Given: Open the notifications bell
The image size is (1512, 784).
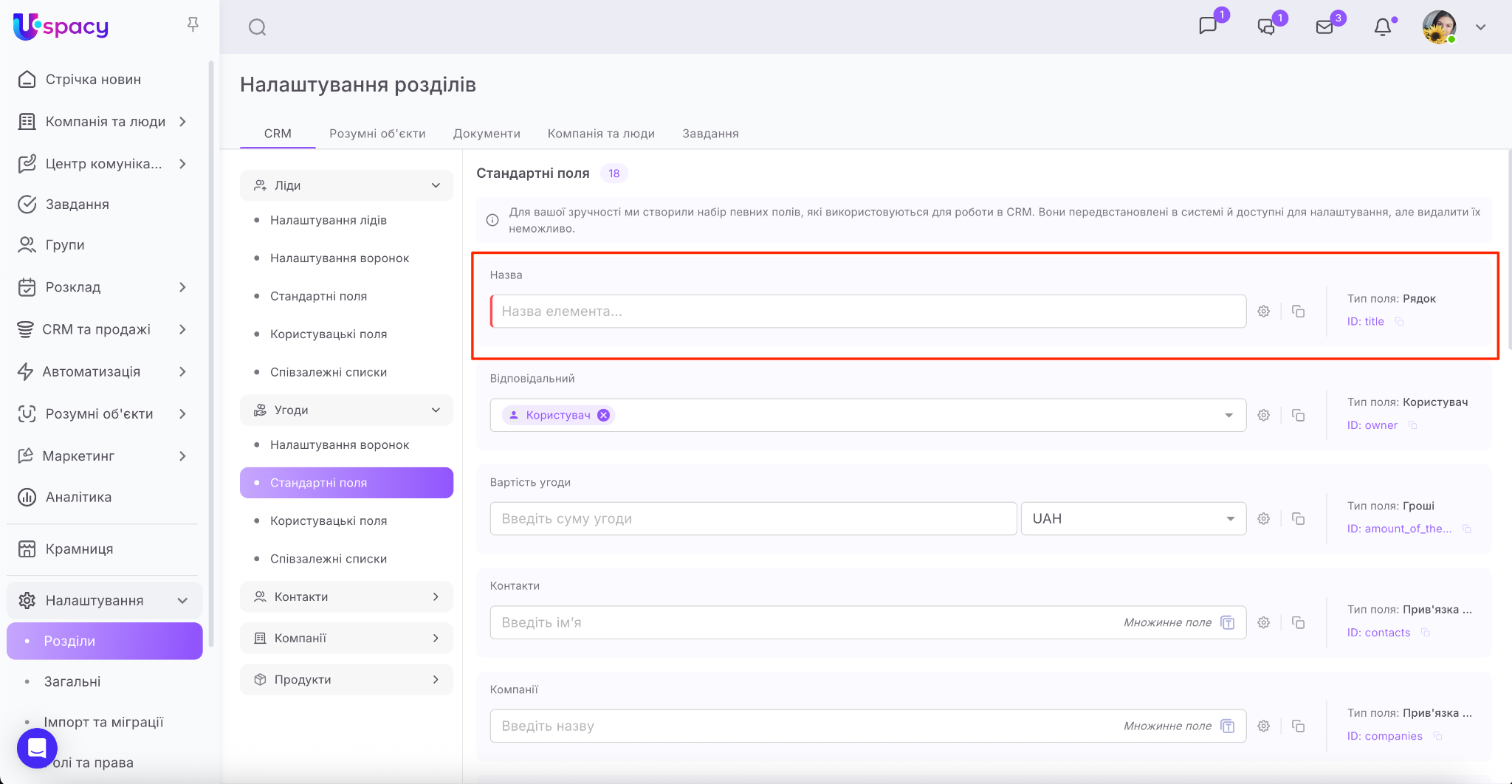Looking at the screenshot, I should [1382, 27].
